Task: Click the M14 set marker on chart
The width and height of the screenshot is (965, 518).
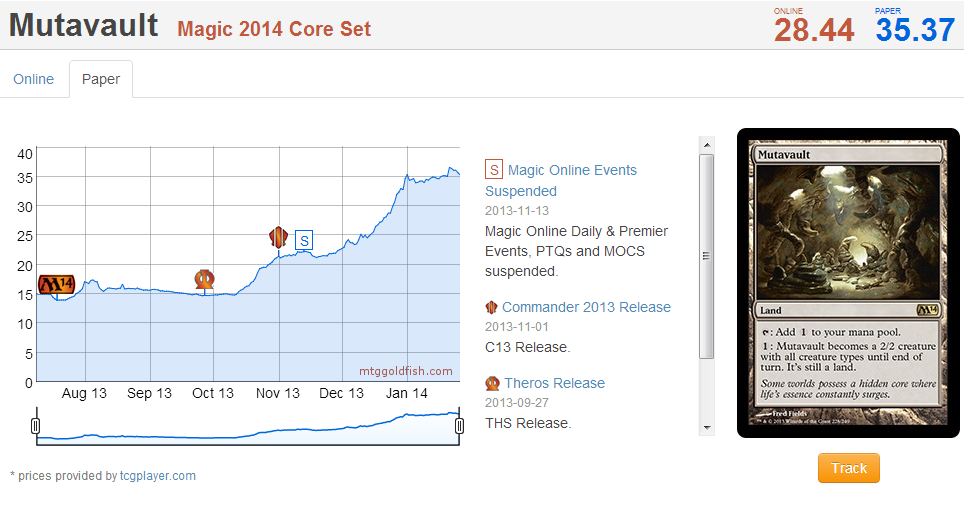Action: point(56,285)
